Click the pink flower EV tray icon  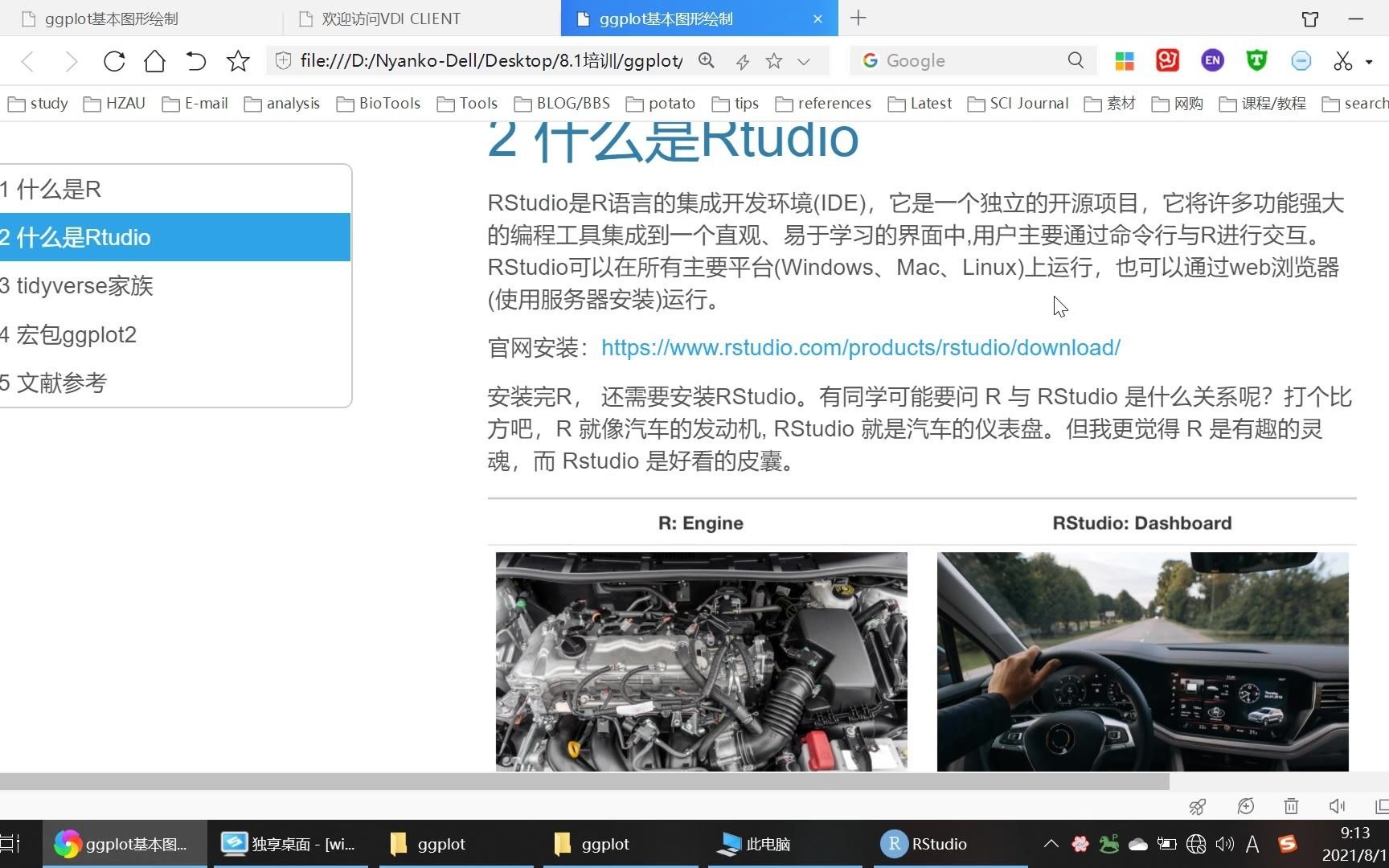click(x=1080, y=844)
